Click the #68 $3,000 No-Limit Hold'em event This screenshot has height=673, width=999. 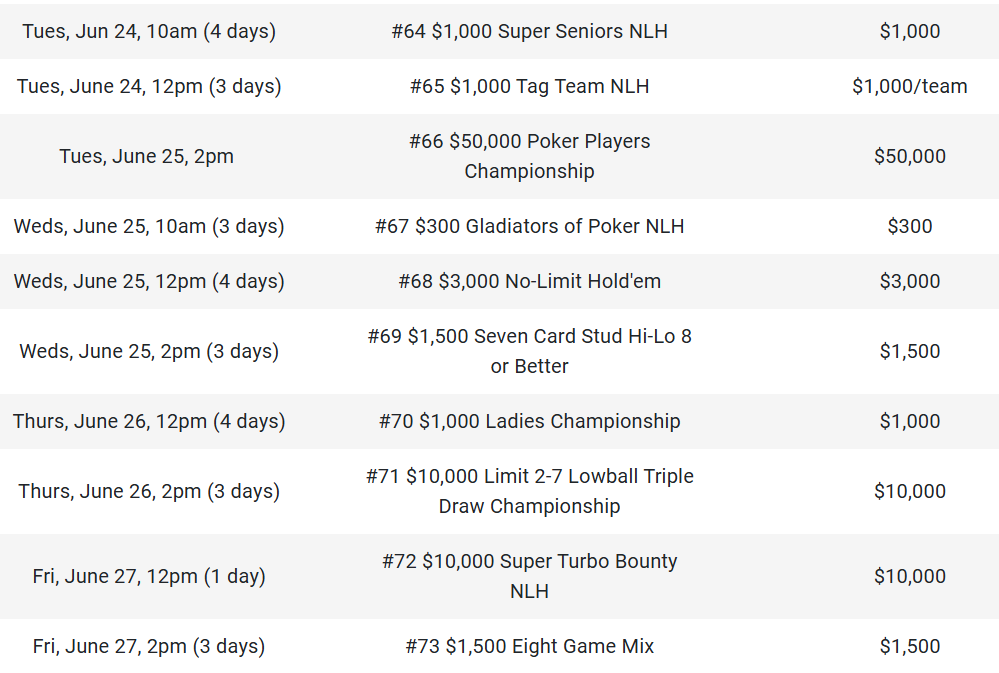(x=529, y=281)
